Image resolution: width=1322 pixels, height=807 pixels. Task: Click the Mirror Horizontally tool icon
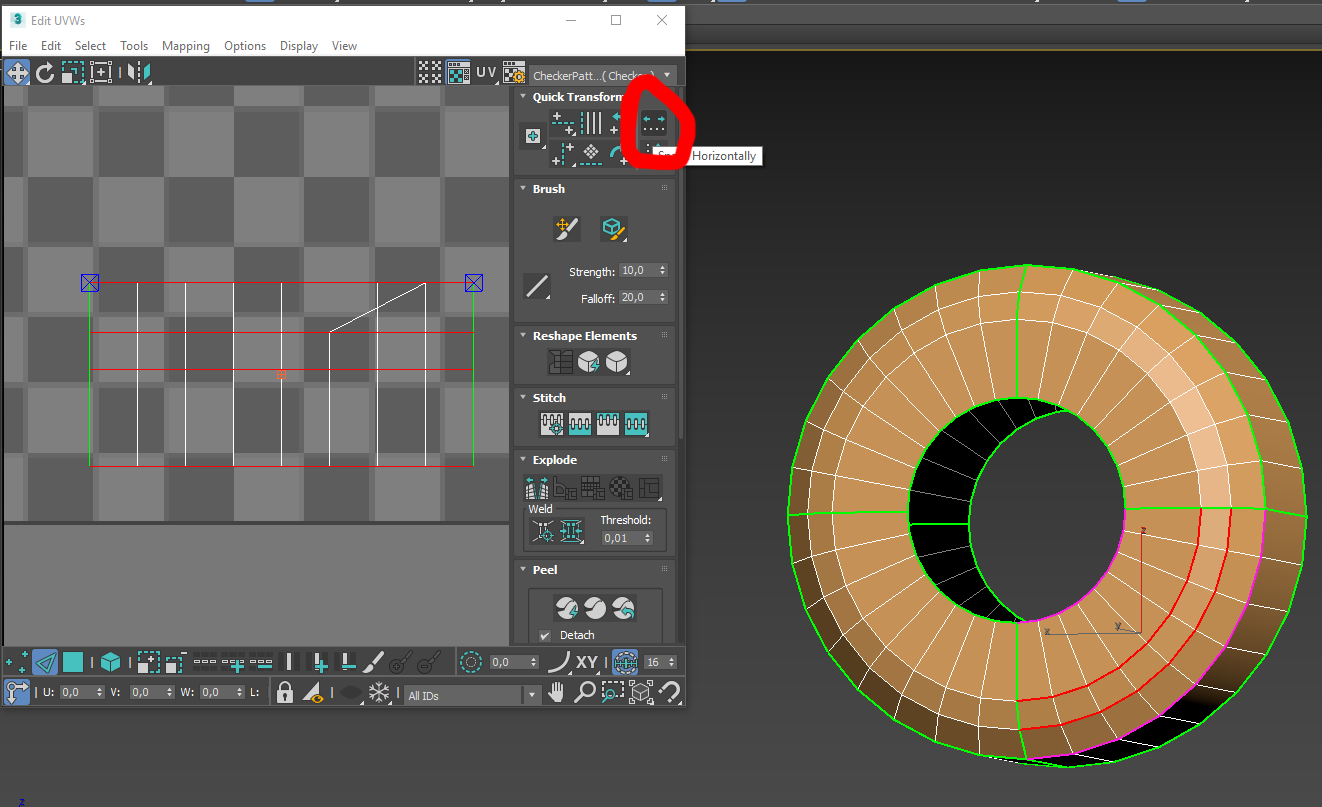coord(139,72)
